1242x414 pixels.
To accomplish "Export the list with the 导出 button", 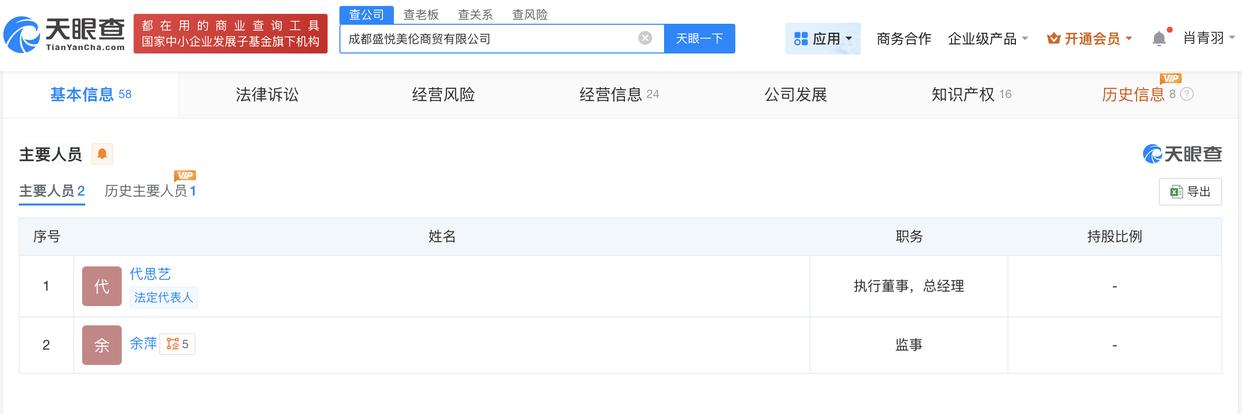I will 1190,191.
